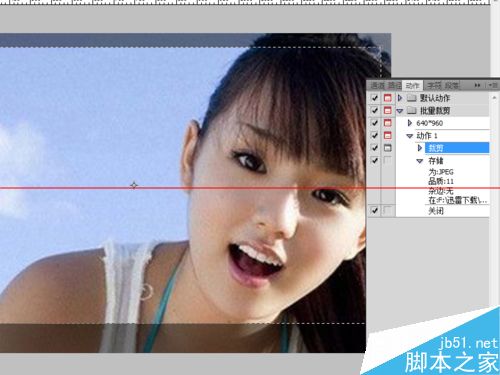Image resolution: width=500 pixels, height=375 pixels.
Task: Uncheck the 动作 1 action checkbox
Action: 375,135
